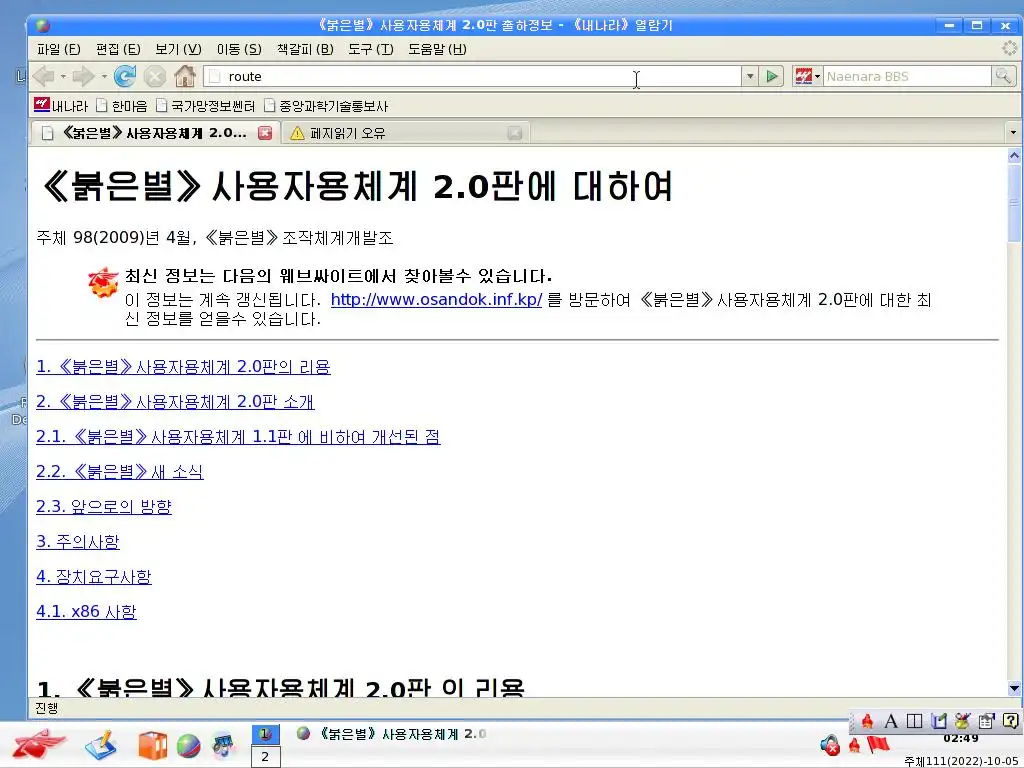Click the input toolbar icon left of the question mark
The height and width of the screenshot is (768, 1024).
point(986,721)
